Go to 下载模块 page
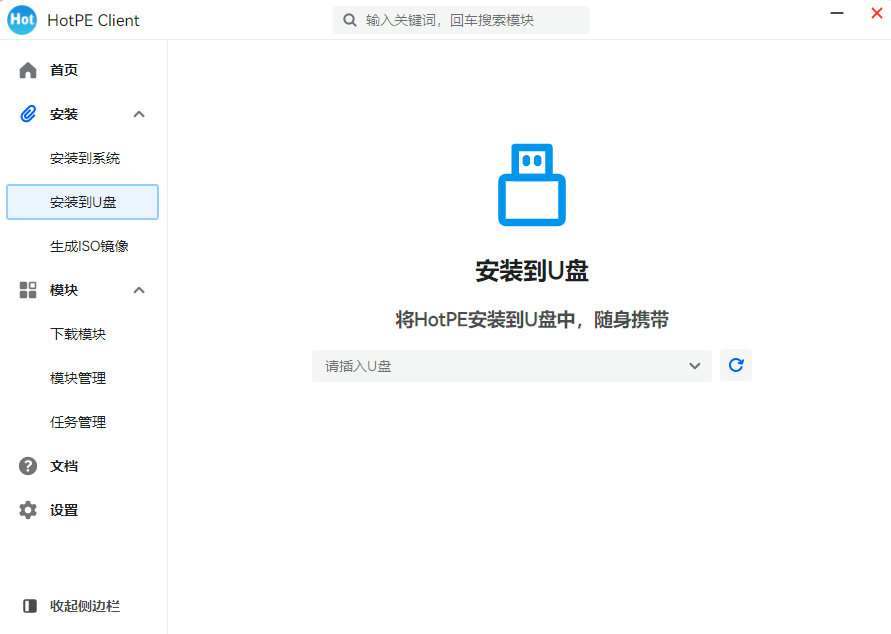This screenshot has width=891, height=634. coord(78,334)
